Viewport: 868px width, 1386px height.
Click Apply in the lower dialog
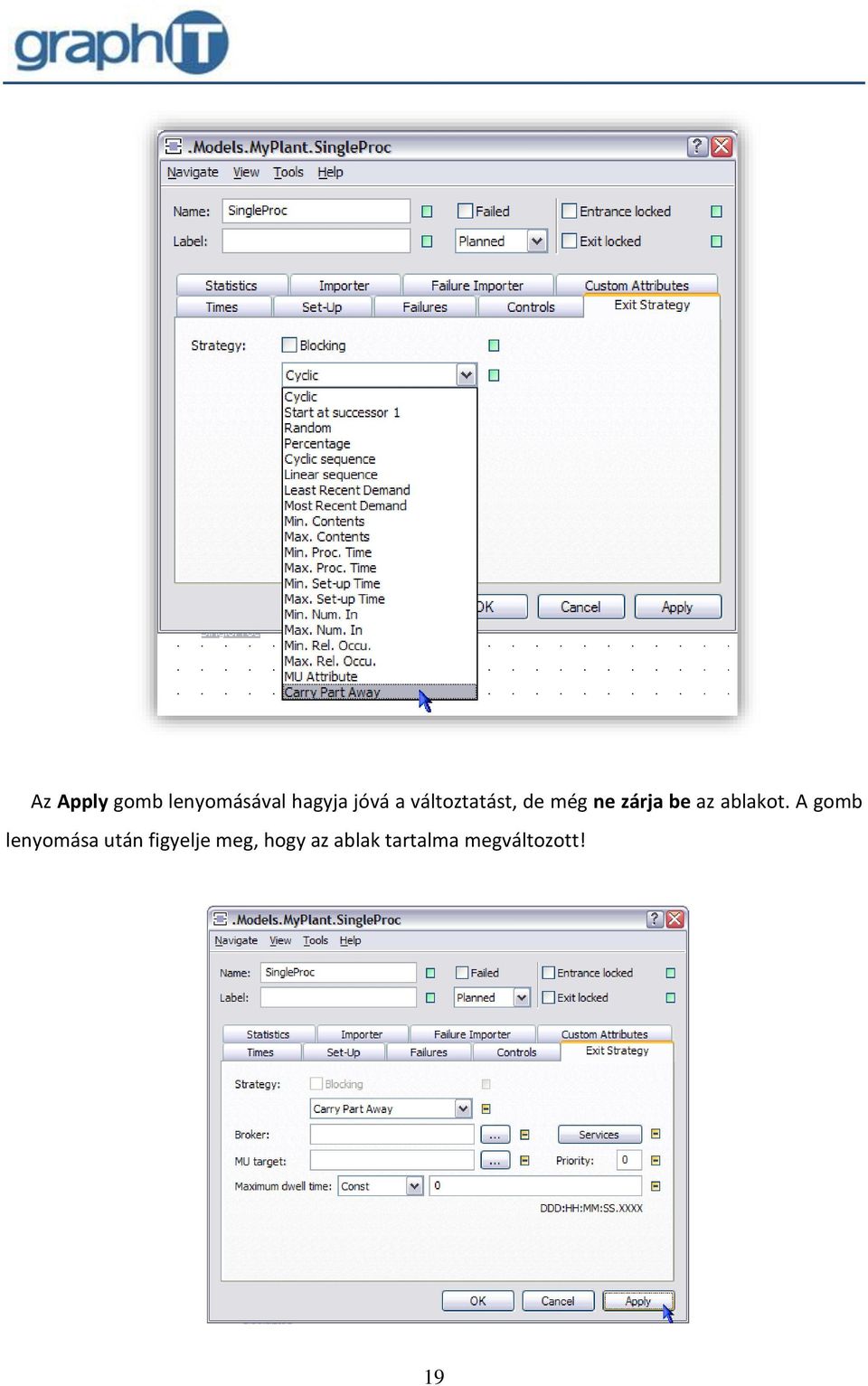click(x=638, y=1301)
